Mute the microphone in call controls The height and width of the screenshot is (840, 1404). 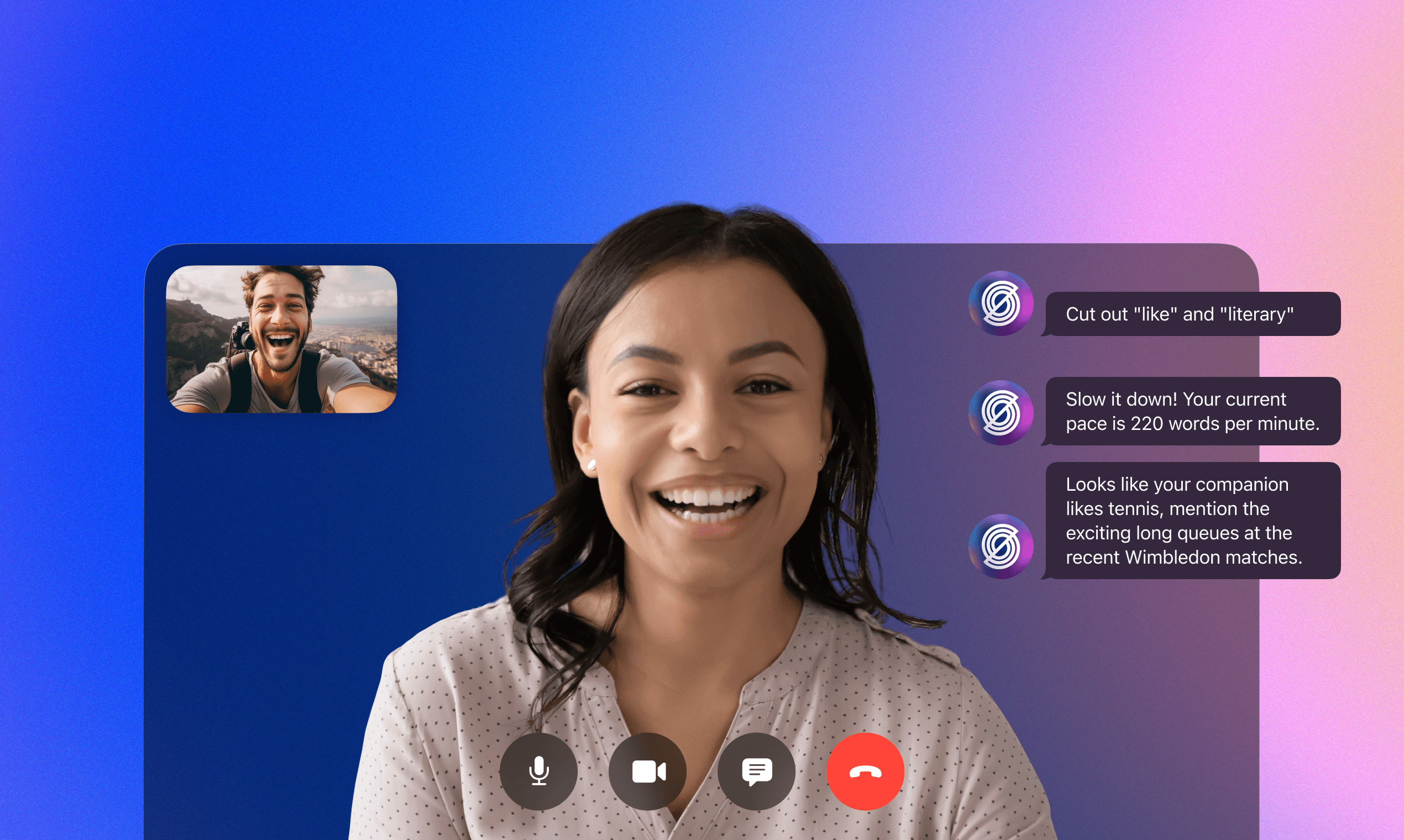538,771
